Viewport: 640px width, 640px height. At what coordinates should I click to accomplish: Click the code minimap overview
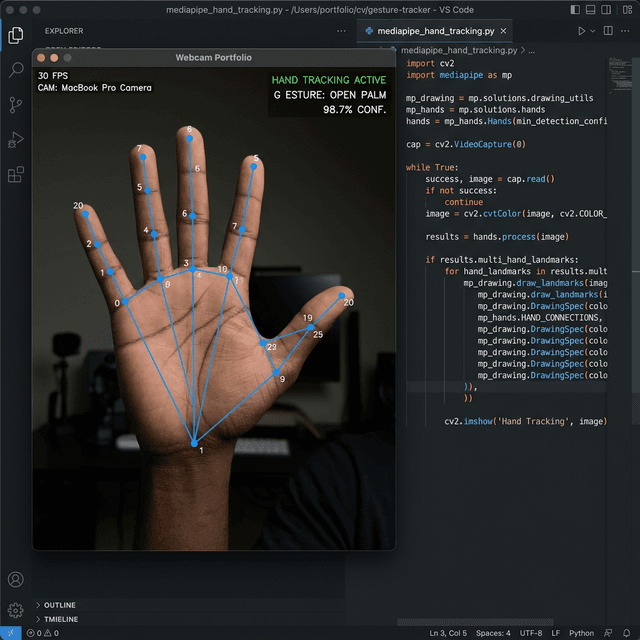[x=620, y=76]
